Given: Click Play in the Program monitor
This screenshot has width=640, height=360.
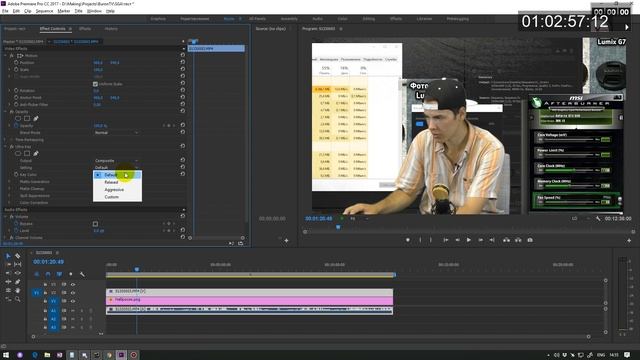Looking at the screenshot, I should tap(469, 240).
